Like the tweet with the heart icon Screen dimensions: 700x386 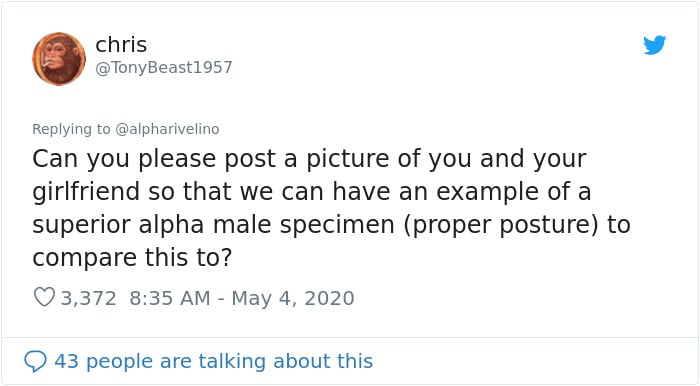pos(44,297)
